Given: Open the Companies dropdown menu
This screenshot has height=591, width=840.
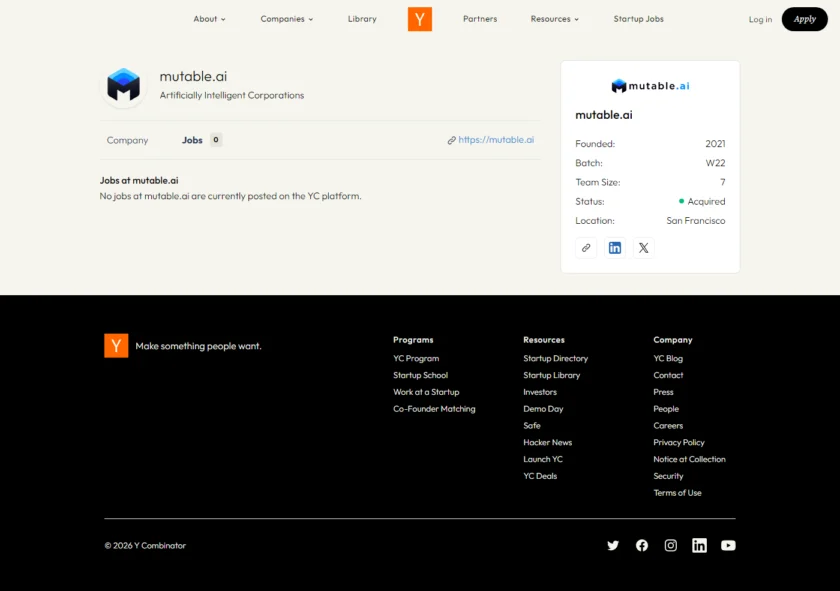Looking at the screenshot, I should (x=287, y=18).
